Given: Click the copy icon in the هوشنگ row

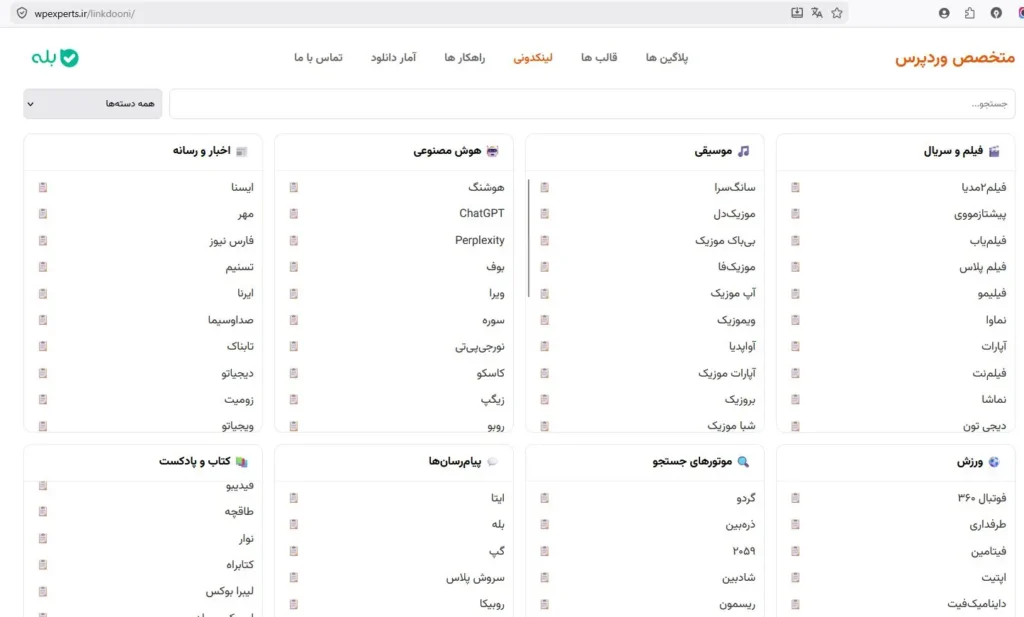Looking at the screenshot, I should click(294, 187).
